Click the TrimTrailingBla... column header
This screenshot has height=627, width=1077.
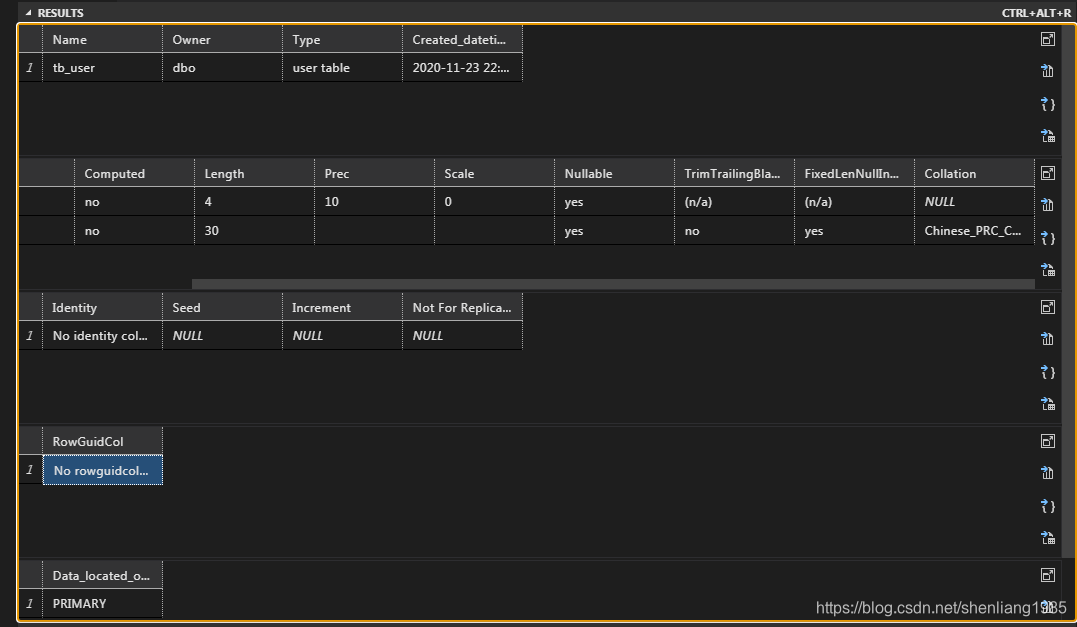coord(734,173)
